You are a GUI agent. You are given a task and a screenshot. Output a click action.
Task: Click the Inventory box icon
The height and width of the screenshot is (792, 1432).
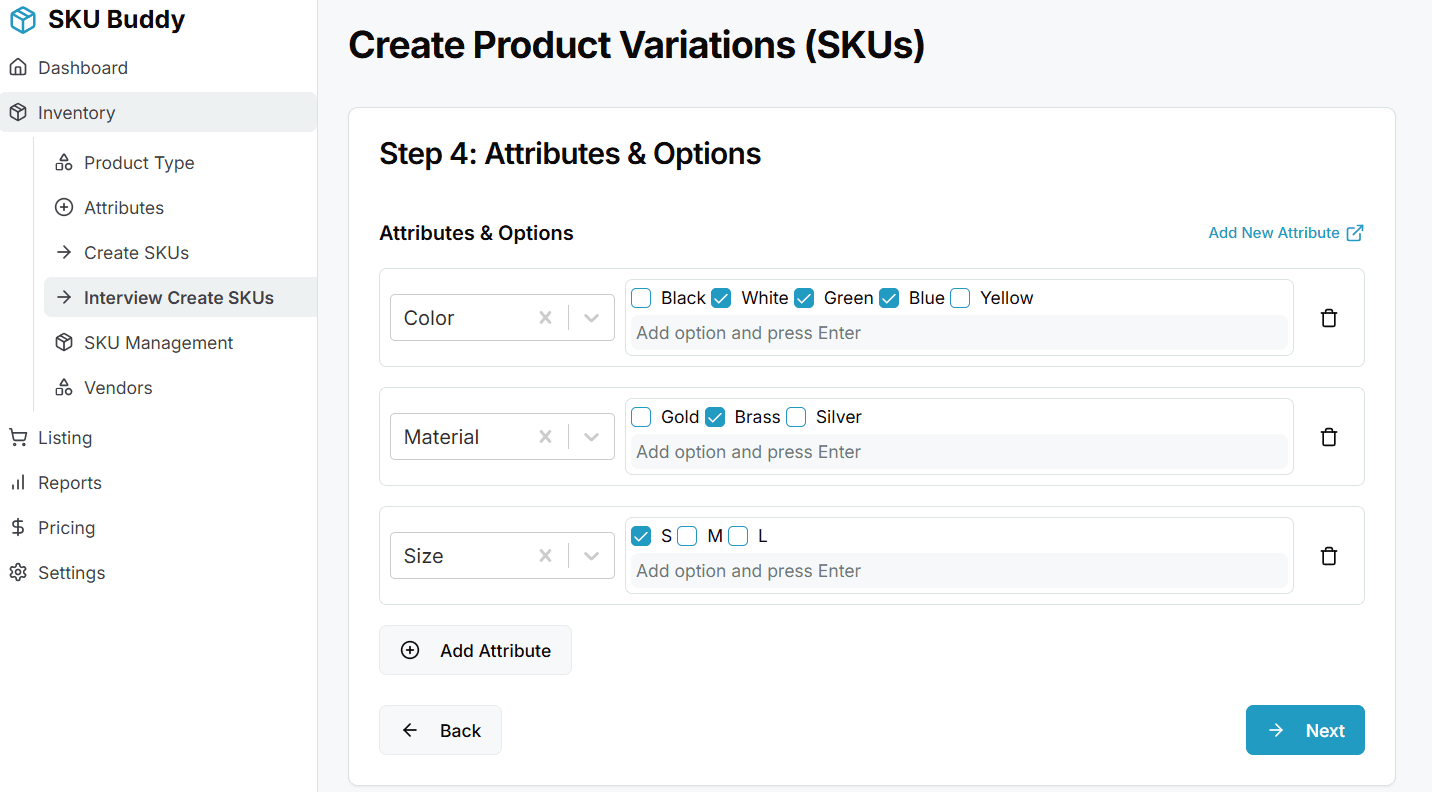(20, 112)
